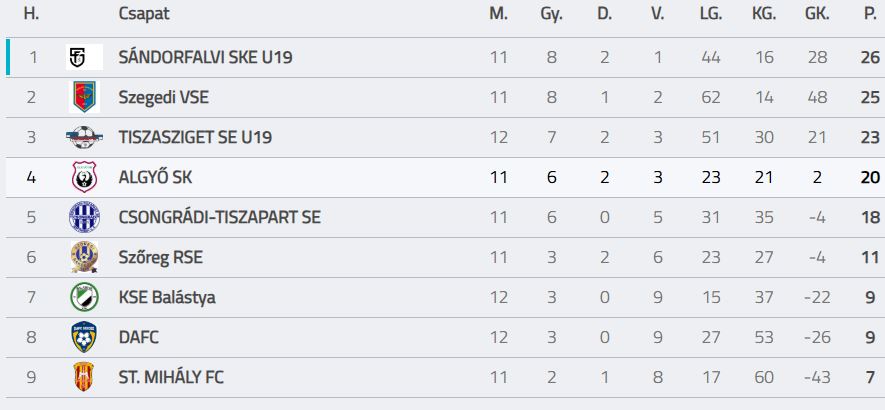
Task: Click the Gy. wins column header
Action: coord(551,14)
